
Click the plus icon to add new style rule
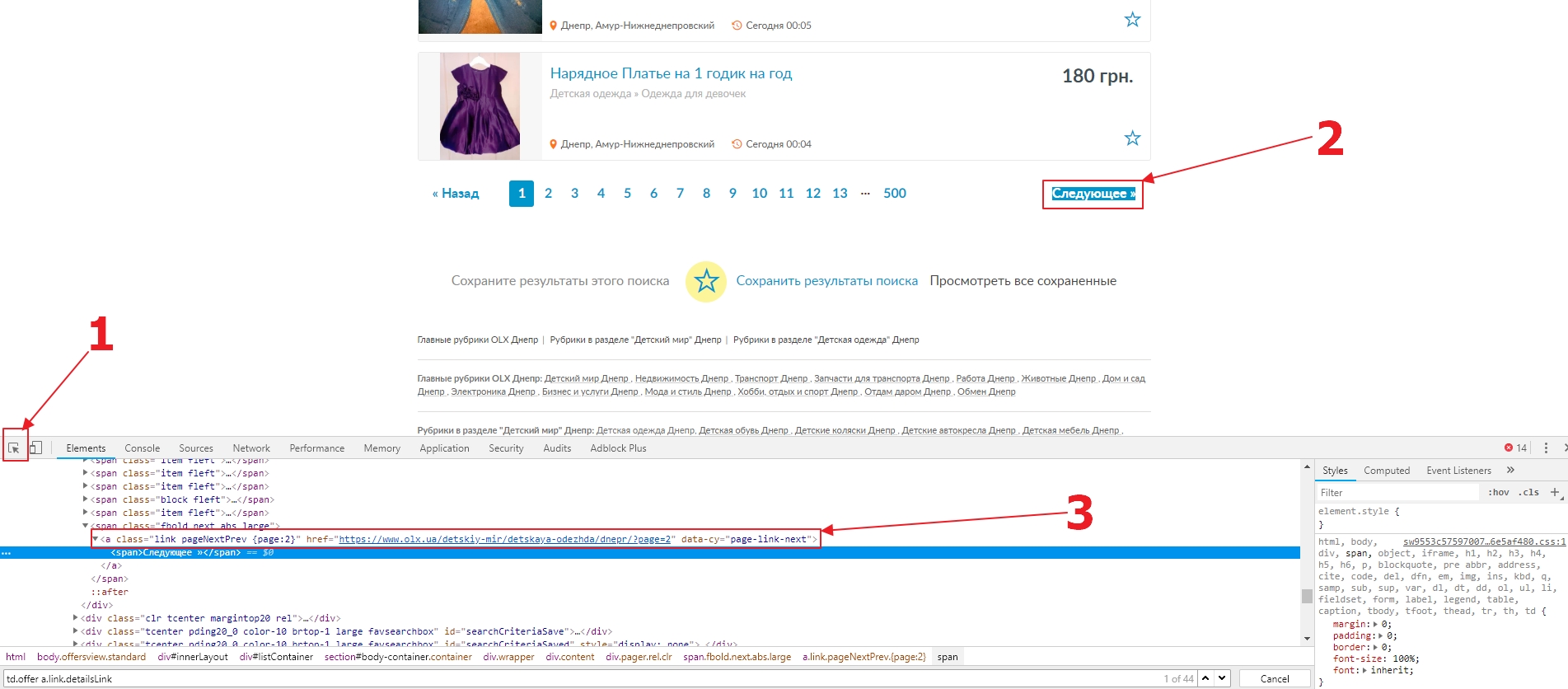click(1555, 492)
